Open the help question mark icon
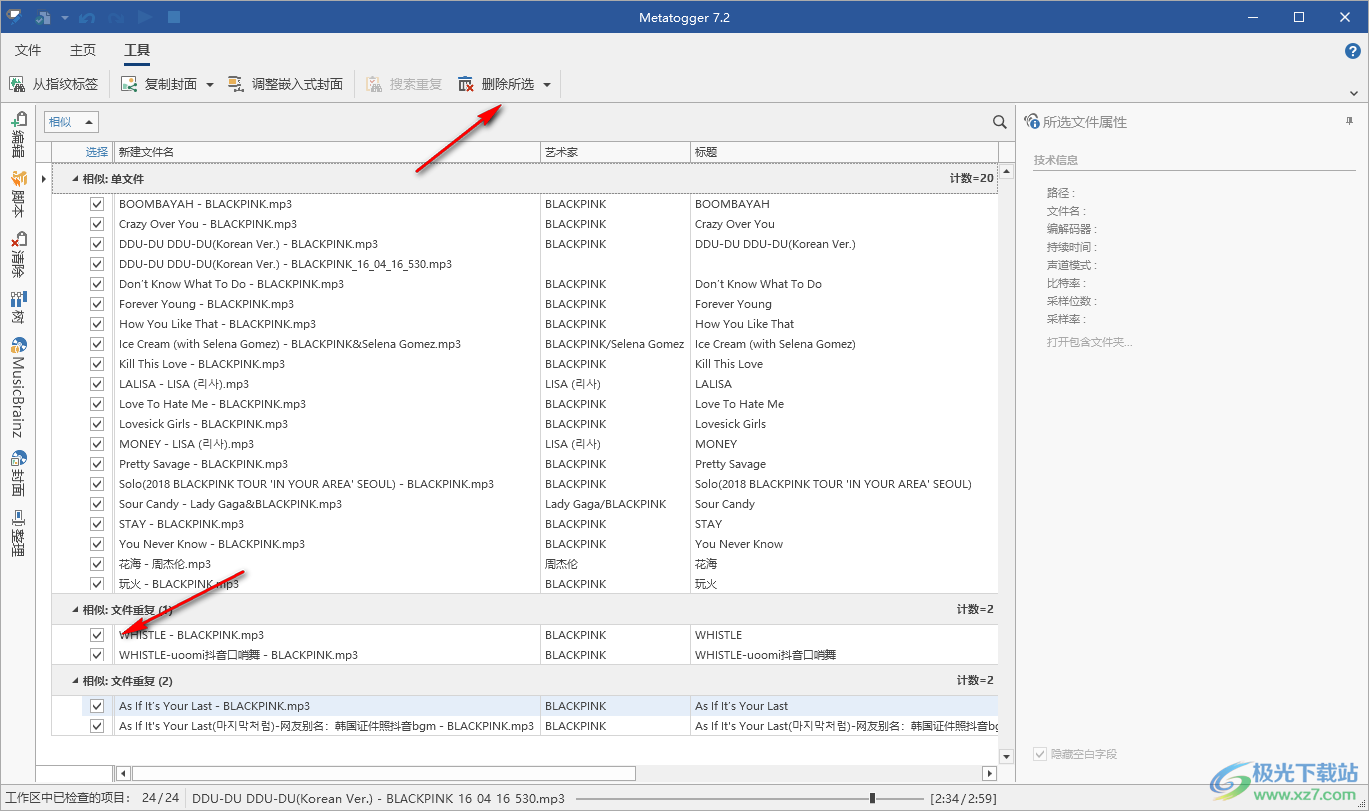Screen dimensions: 1369x811 click(x=1352, y=51)
